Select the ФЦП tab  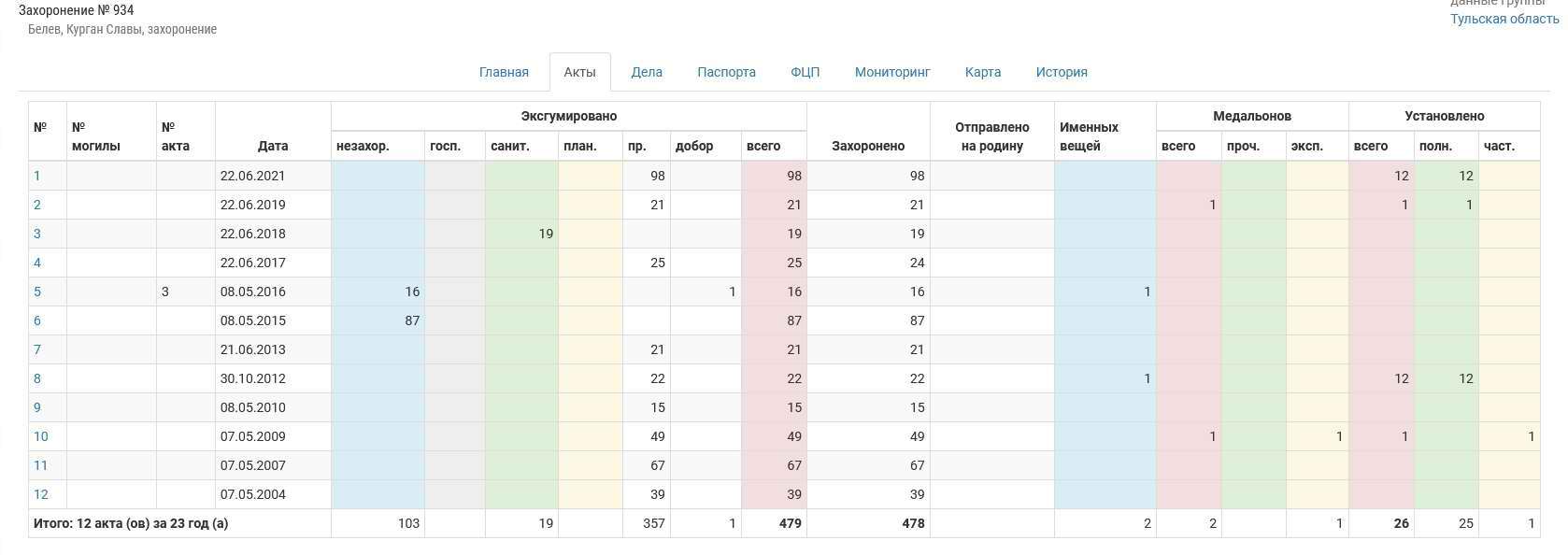(x=805, y=72)
